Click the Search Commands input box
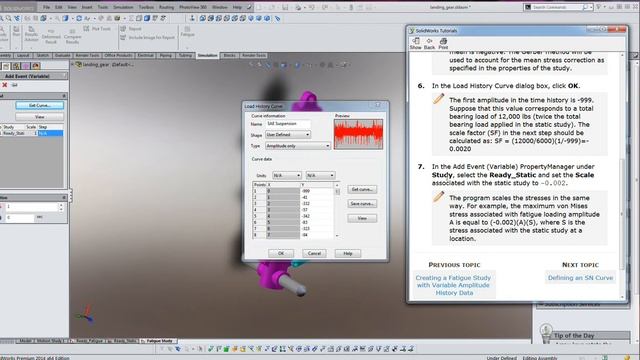The image size is (640, 360). 557,7
